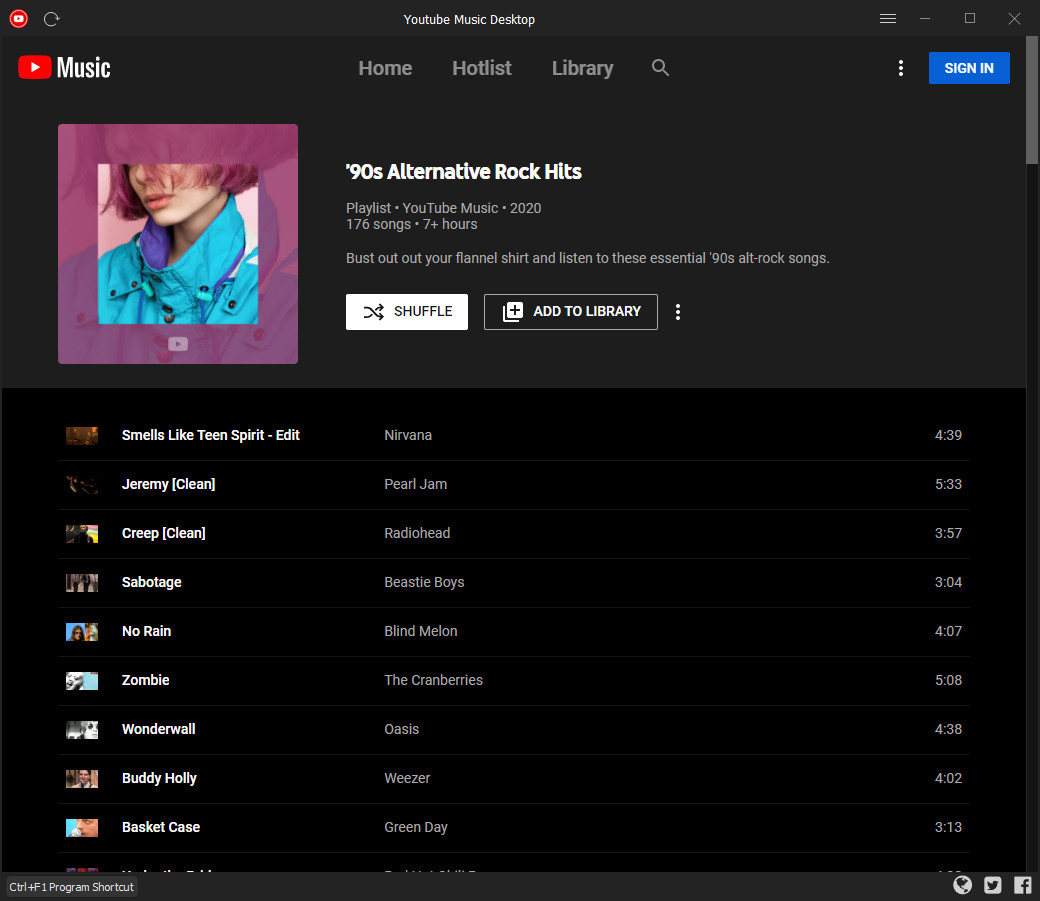Click the globe website icon in status bar

pyautogui.click(x=962, y=885)
